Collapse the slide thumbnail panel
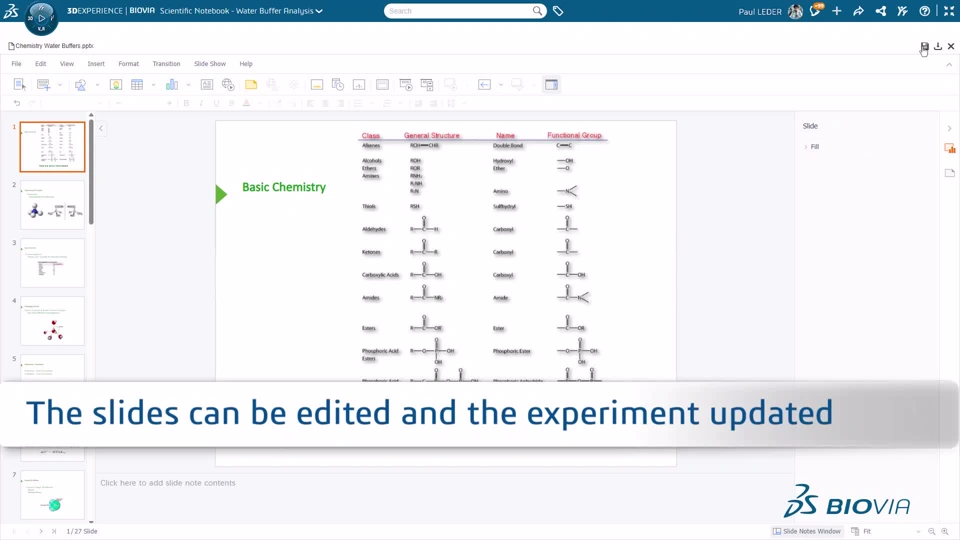Viewport: 960px width, 540px height. (x=101, y=128)
